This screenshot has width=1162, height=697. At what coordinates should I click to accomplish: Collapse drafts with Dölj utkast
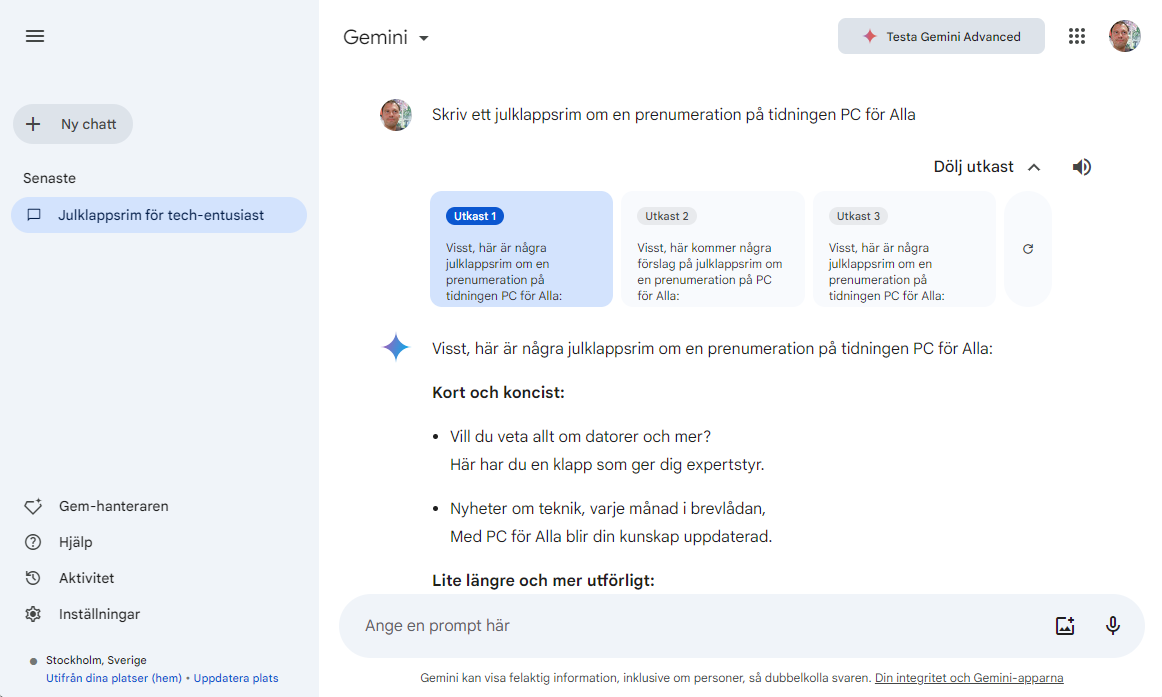(x=987, y=167)
